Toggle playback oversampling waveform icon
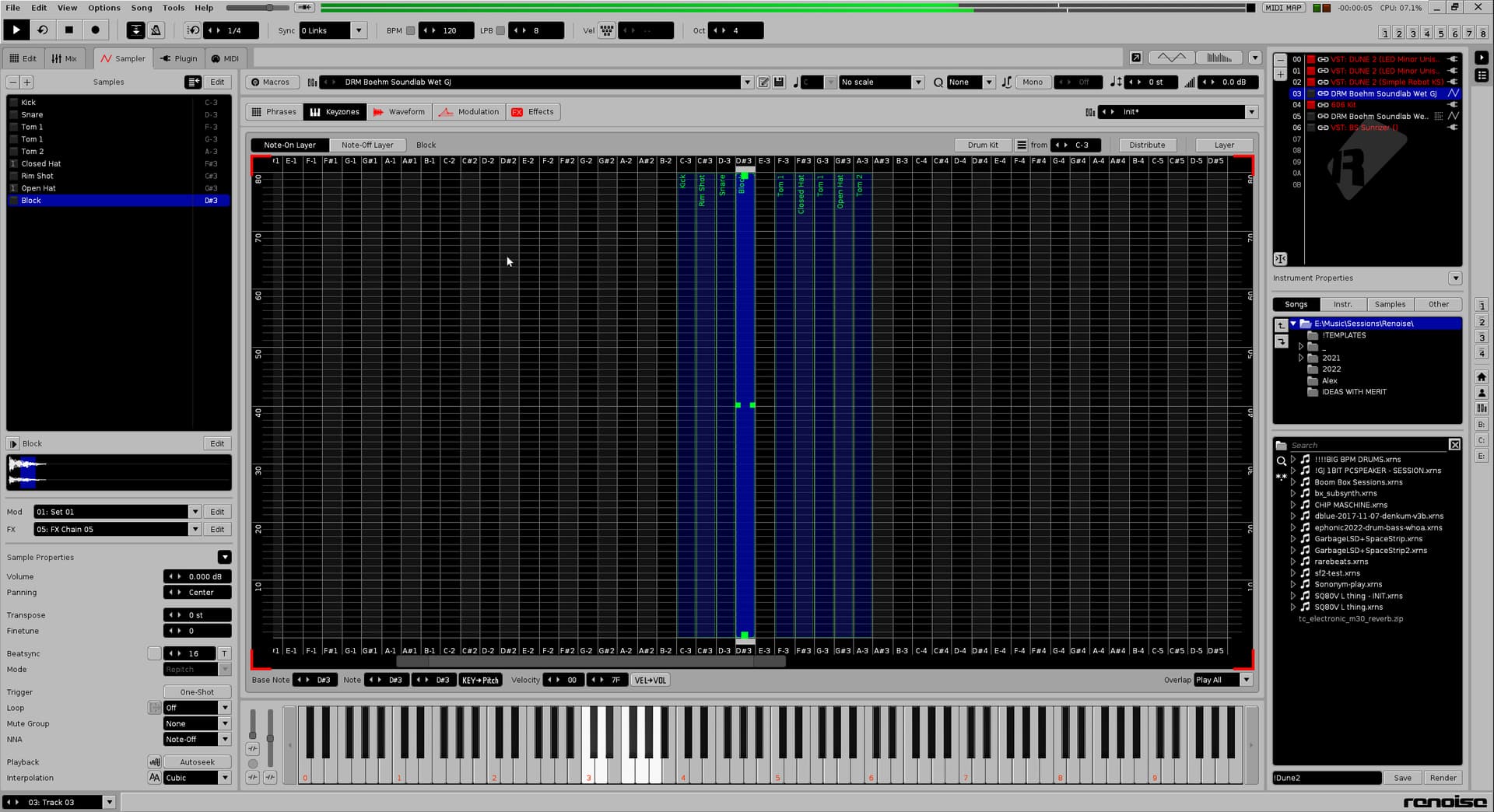Viewport: 1494px width, 812px height. (154, 762)
